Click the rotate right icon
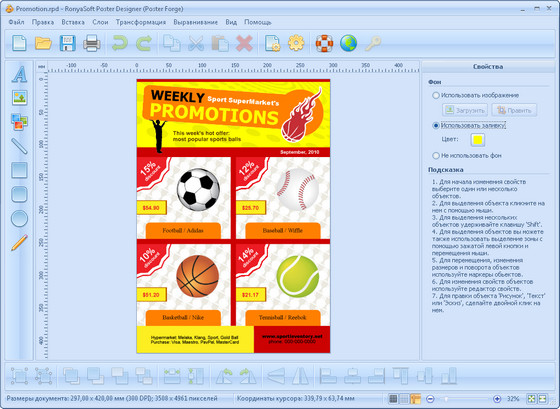The height and width of the screenshot is (409, 560). pyautogui.click(x=248, y=376)
